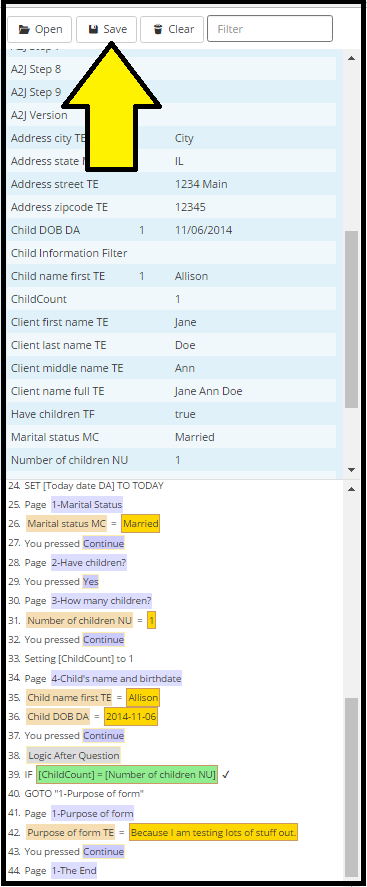
Task: Click the green ChildCount condition expression
Action: point(127,774)
